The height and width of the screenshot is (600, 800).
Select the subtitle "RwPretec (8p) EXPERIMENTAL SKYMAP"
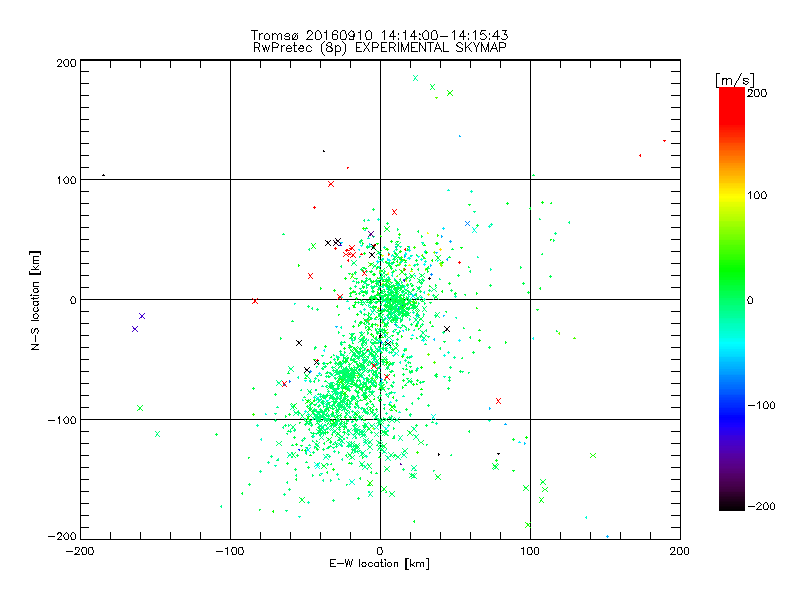coord(379,47)
